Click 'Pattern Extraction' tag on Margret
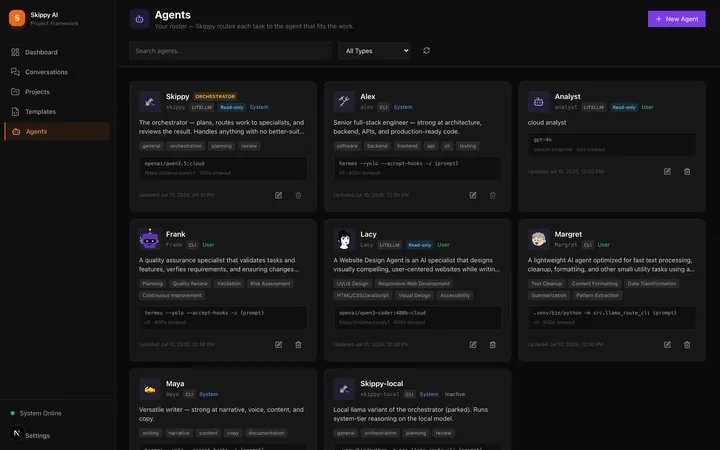 coord(597,295)
